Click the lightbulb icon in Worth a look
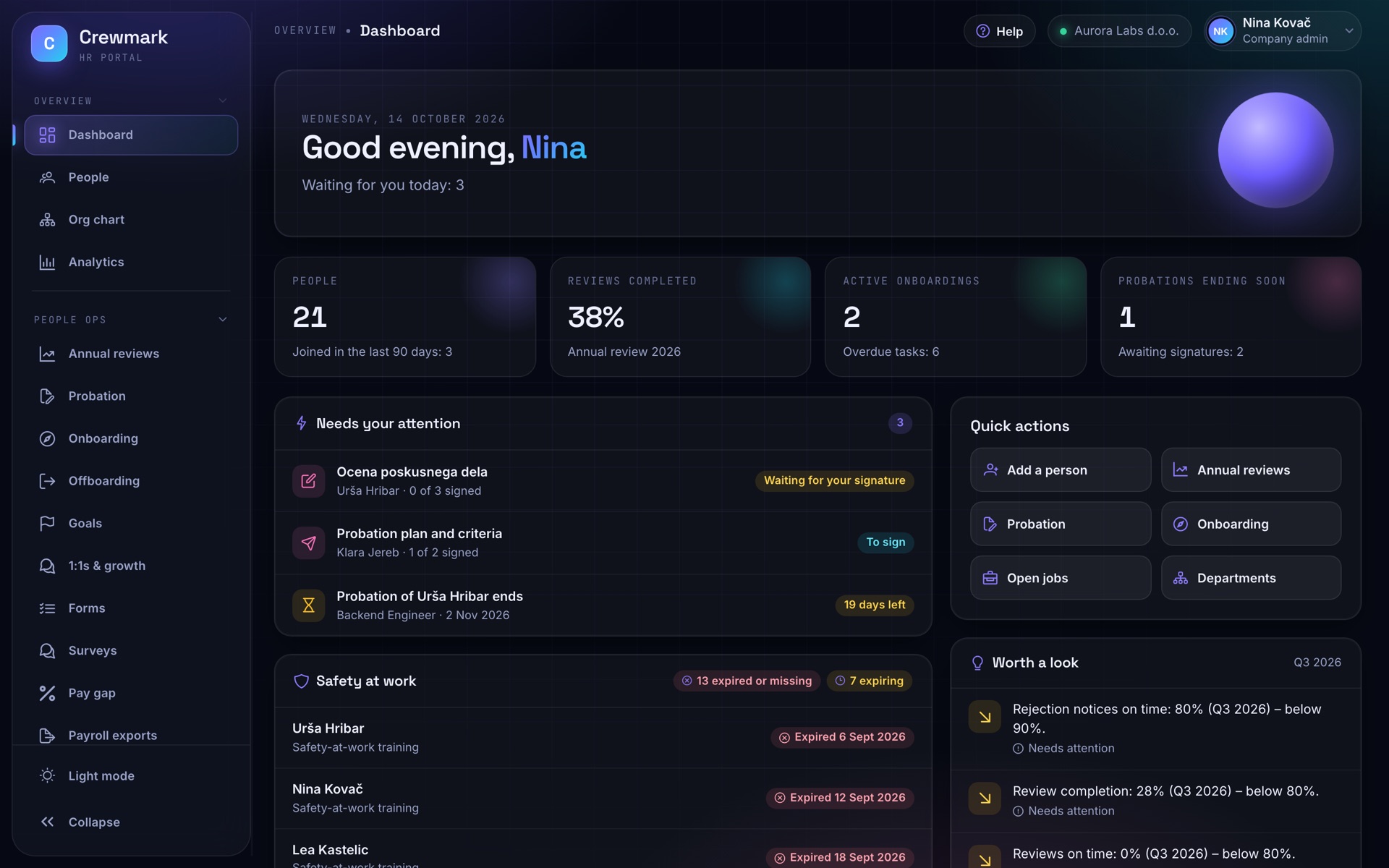 tap(977, 663)
